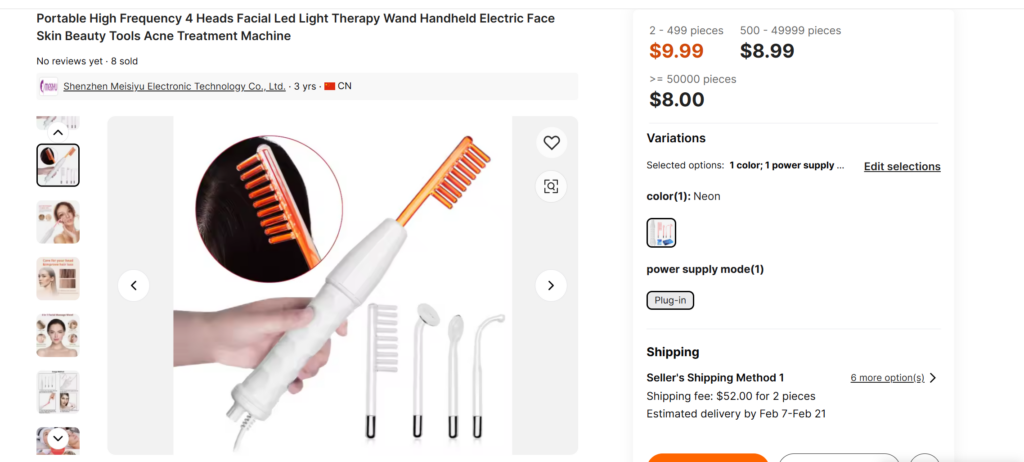Image resolution: width=1024 pixels, height=462 pixels.
Task: Click the Meisiyu supplier logo icon
Action: tap(49, 87)
